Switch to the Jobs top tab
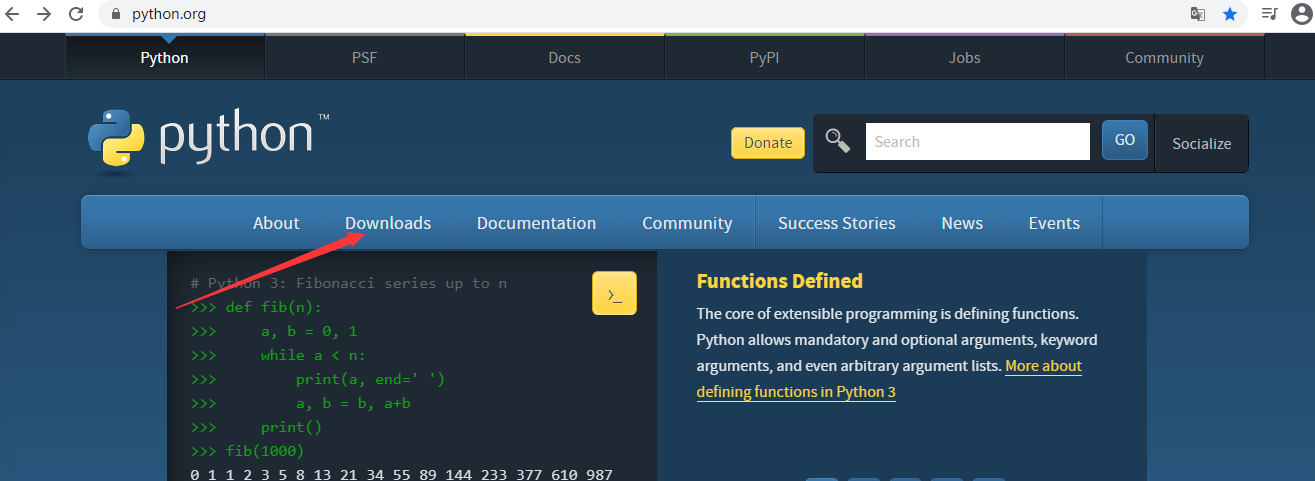The height and width of the screenshot is (481, 1315). pyautogui.click(x=965, y=57)
